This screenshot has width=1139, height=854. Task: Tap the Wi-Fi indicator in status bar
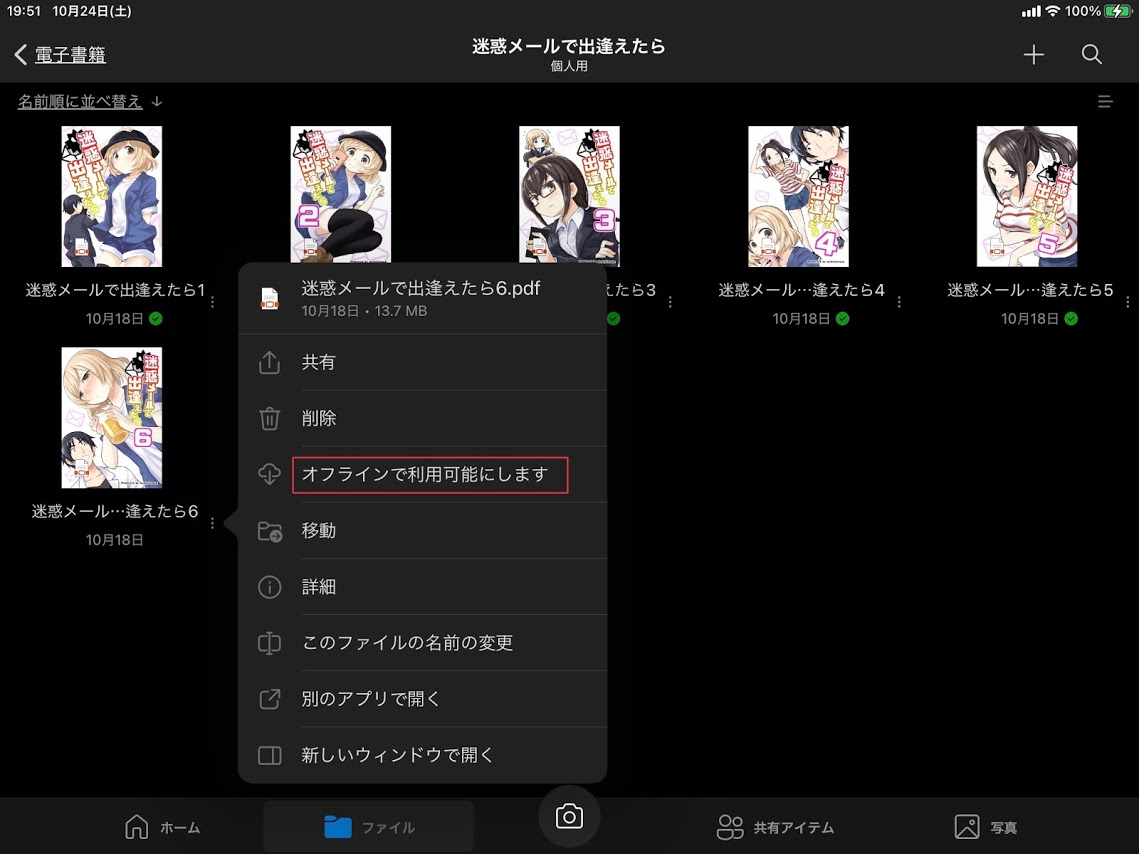1053,11
